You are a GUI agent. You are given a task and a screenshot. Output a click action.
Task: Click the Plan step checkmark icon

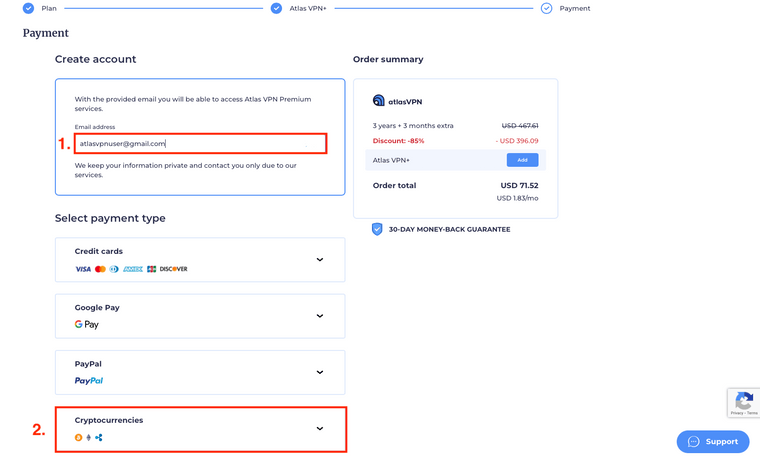click(x=29, y=8)
